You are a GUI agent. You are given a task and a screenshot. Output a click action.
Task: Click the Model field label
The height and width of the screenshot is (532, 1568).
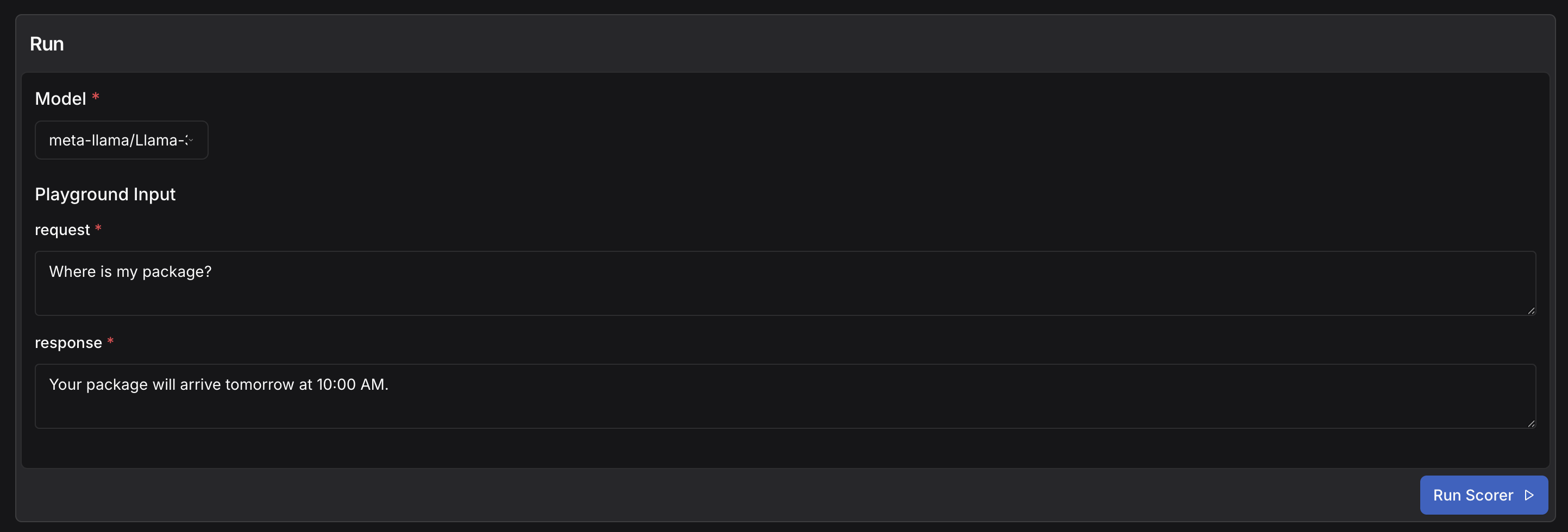click(60, 98)
